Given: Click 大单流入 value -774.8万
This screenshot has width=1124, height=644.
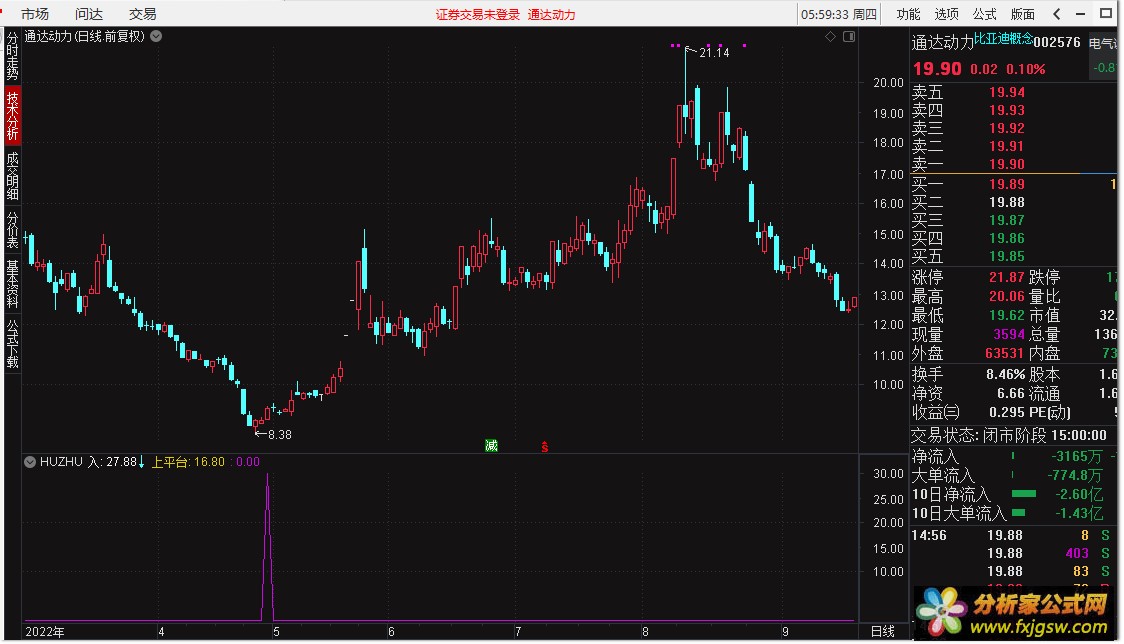Looking at the screenshot, I should pos(1075,475).
